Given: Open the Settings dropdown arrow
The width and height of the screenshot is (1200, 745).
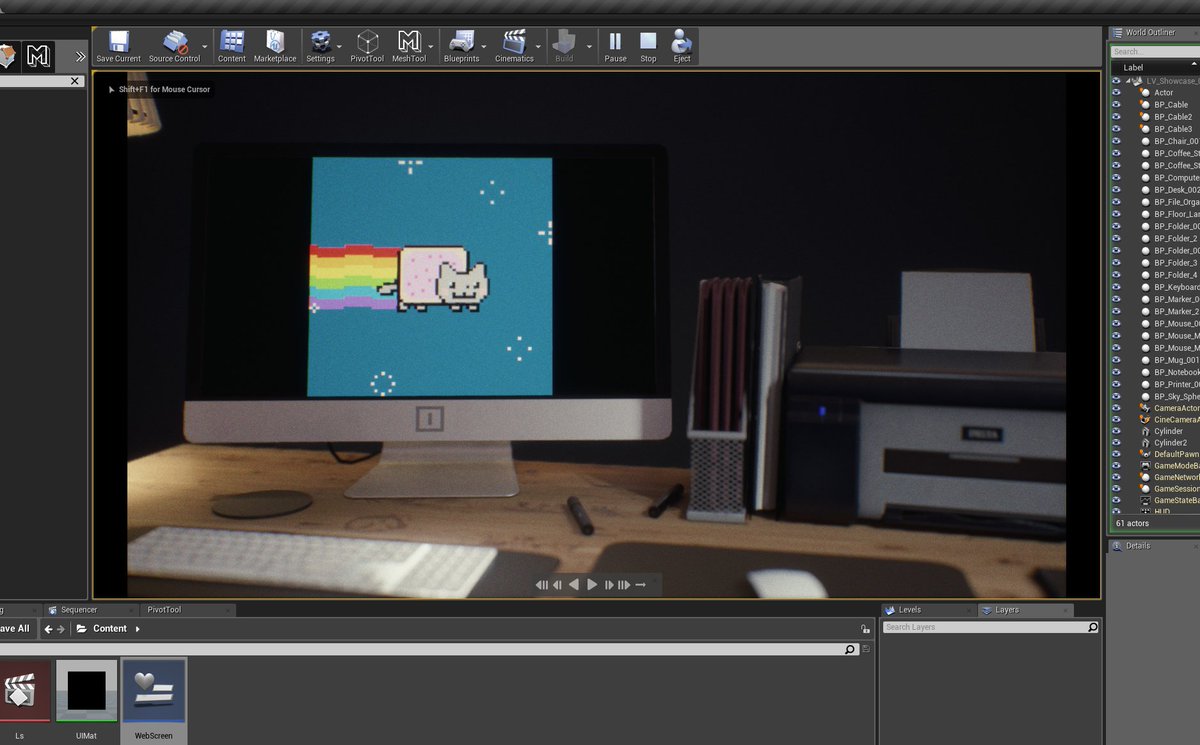Looking at the screenshot, I should click(340, 46).
